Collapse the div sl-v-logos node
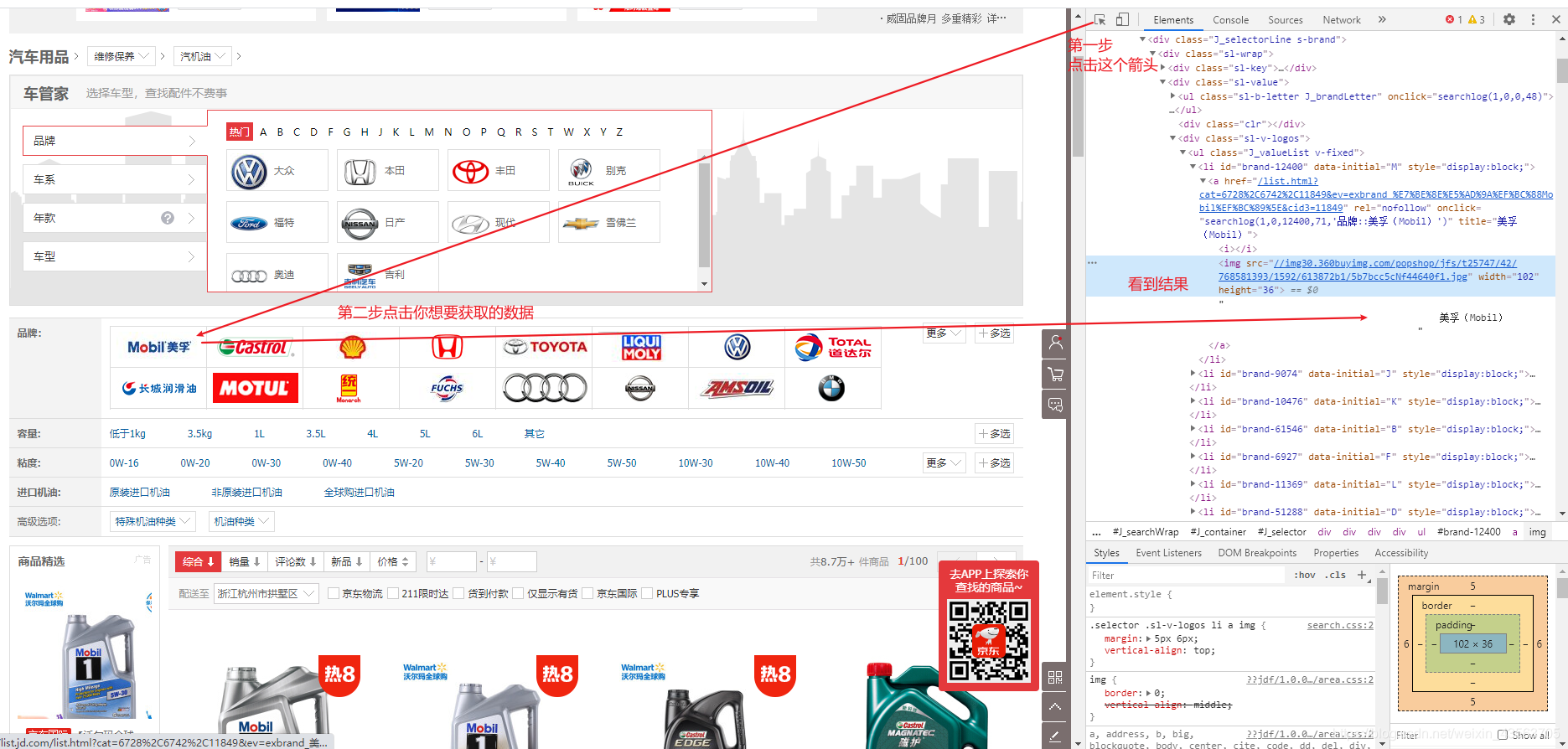Screen dimensions: 1568x749 [1173, 138]
